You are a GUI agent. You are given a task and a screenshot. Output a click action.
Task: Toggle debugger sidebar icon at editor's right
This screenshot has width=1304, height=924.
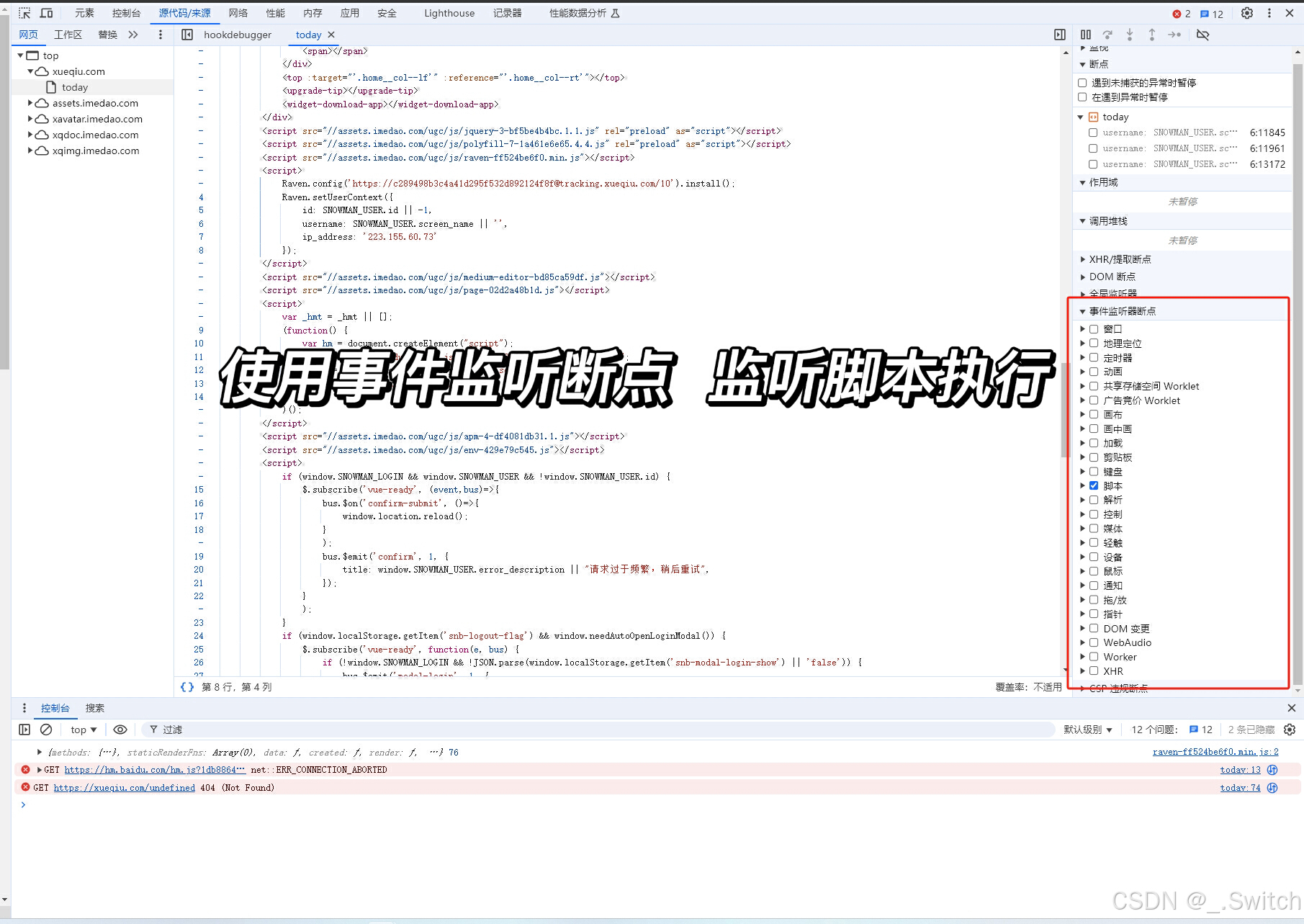(x=1060, y=35)
